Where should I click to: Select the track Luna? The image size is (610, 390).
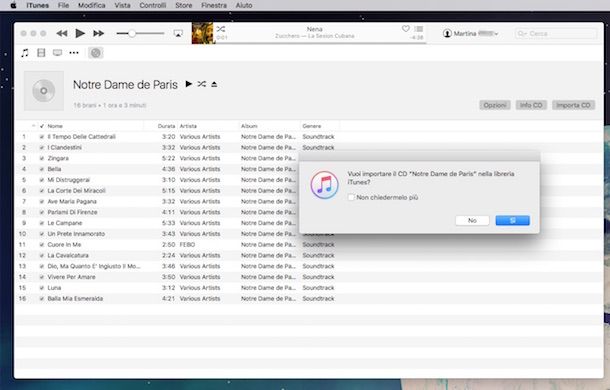point(54,288)
